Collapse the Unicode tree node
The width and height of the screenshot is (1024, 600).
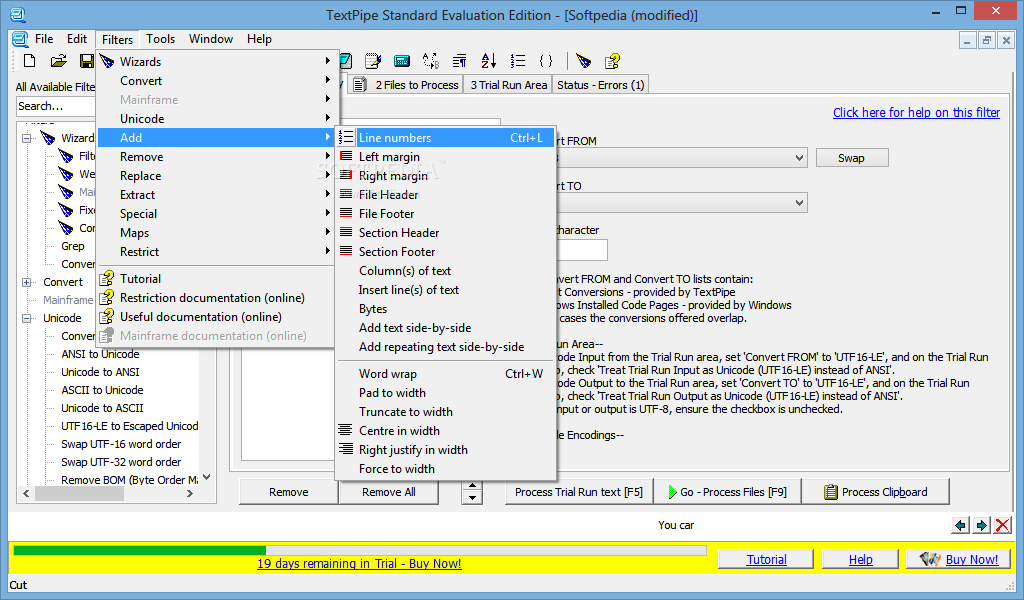tap(27, 318)
